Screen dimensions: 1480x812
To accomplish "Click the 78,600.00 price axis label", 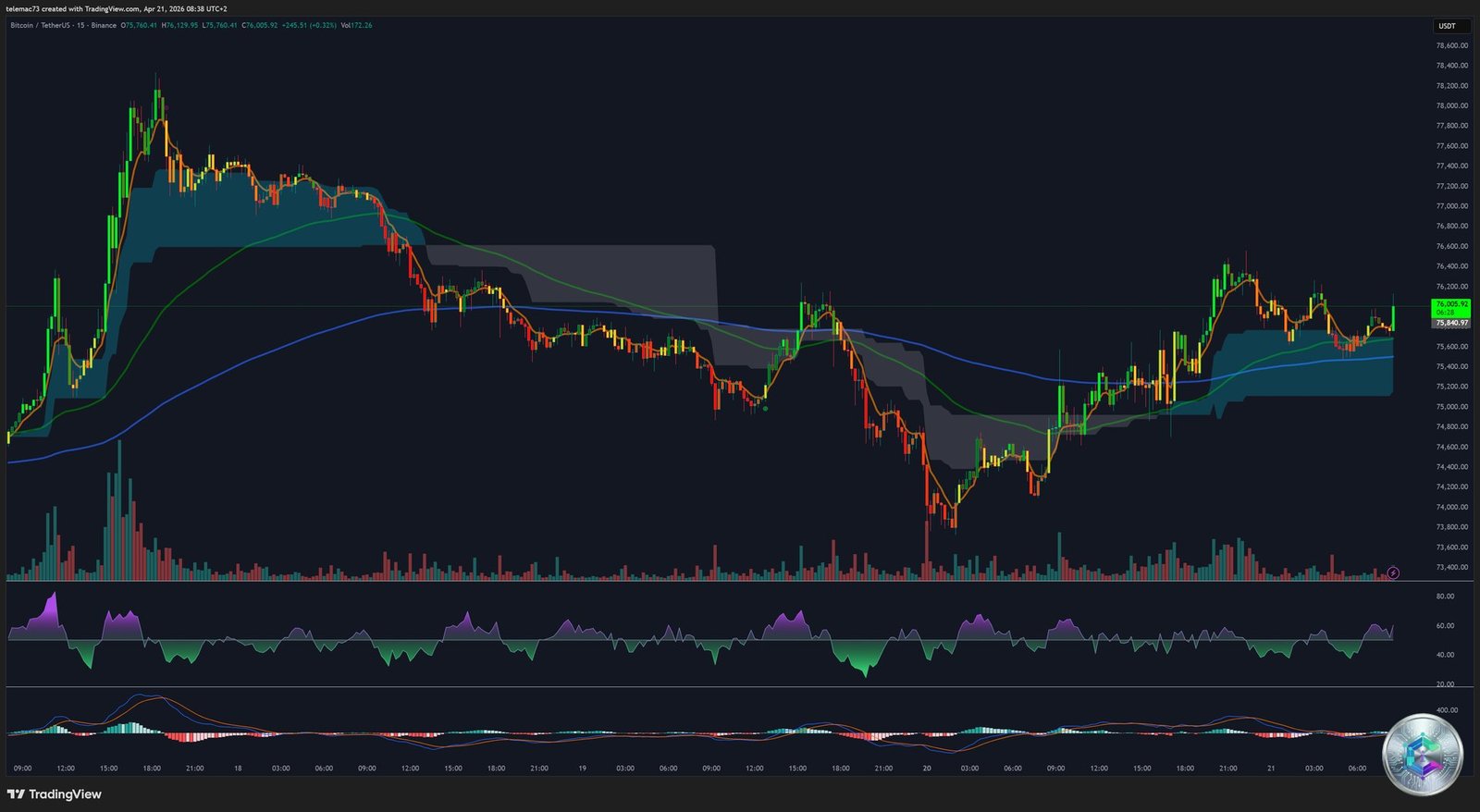I will coord(1451,45).
